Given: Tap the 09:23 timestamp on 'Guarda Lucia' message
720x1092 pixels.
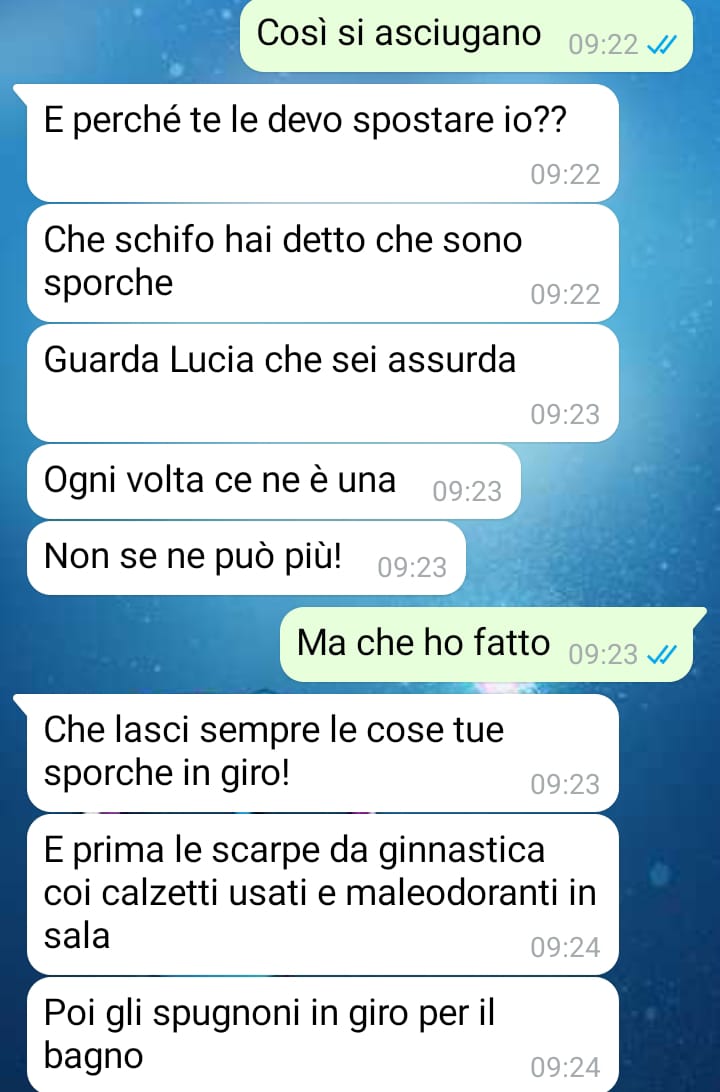Looking at the screenshot, I should (x=565, y=414).
